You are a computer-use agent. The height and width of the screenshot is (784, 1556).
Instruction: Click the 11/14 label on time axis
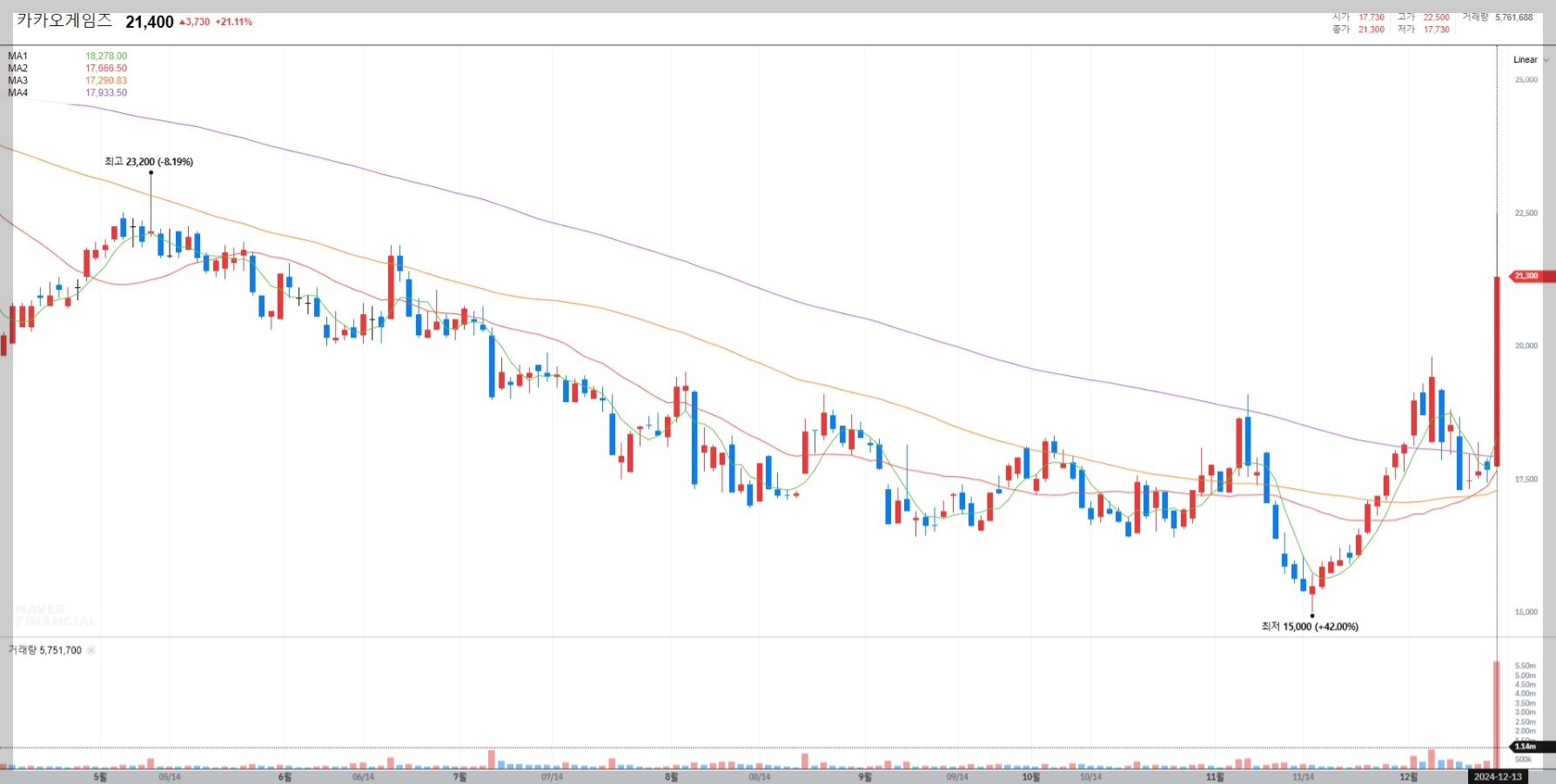[x=1303, y=777]
